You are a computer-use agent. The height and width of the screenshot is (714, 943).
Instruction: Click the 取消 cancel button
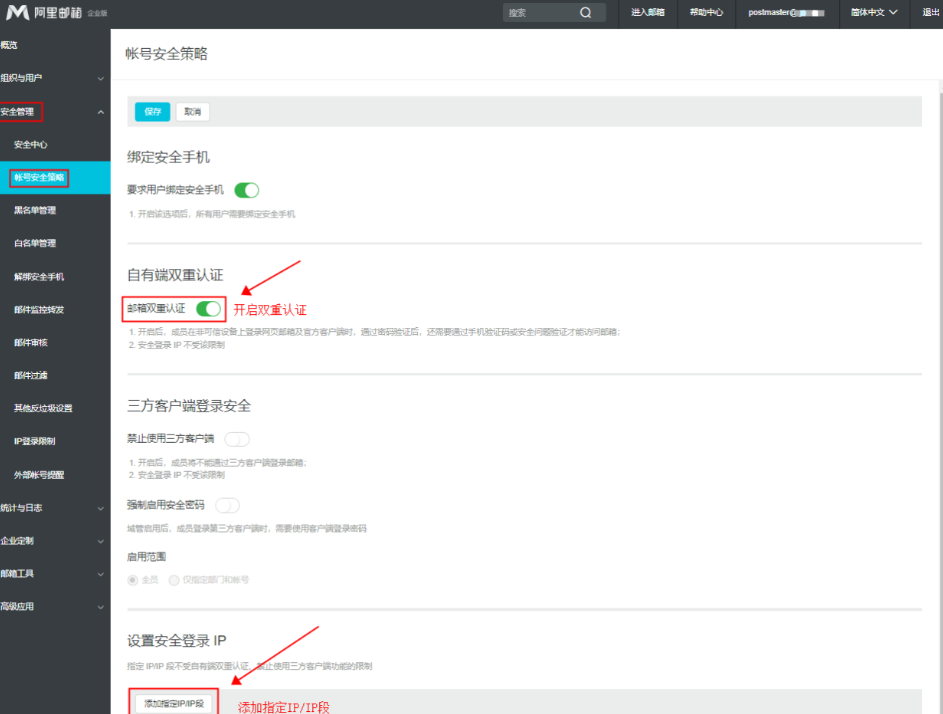192,112
